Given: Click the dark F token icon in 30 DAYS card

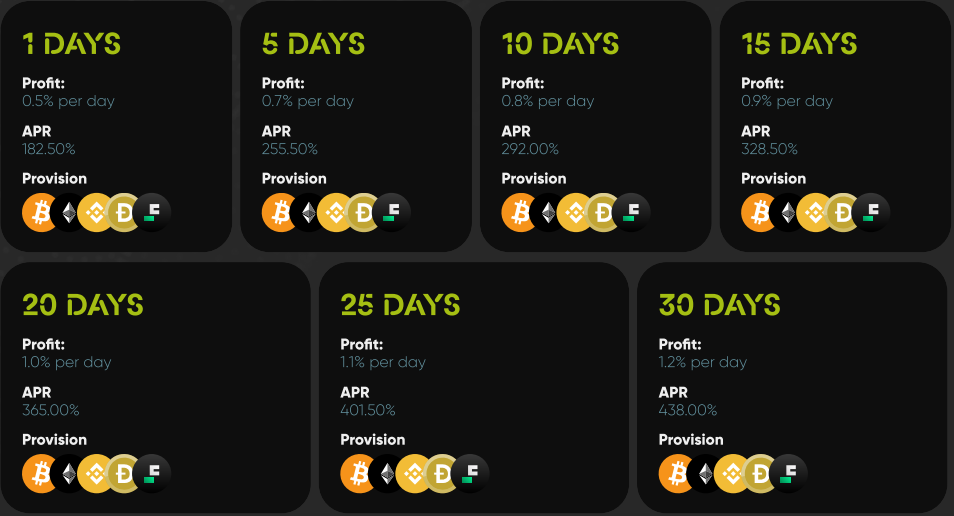Looking at the screenshot, I should pos(790,474).
